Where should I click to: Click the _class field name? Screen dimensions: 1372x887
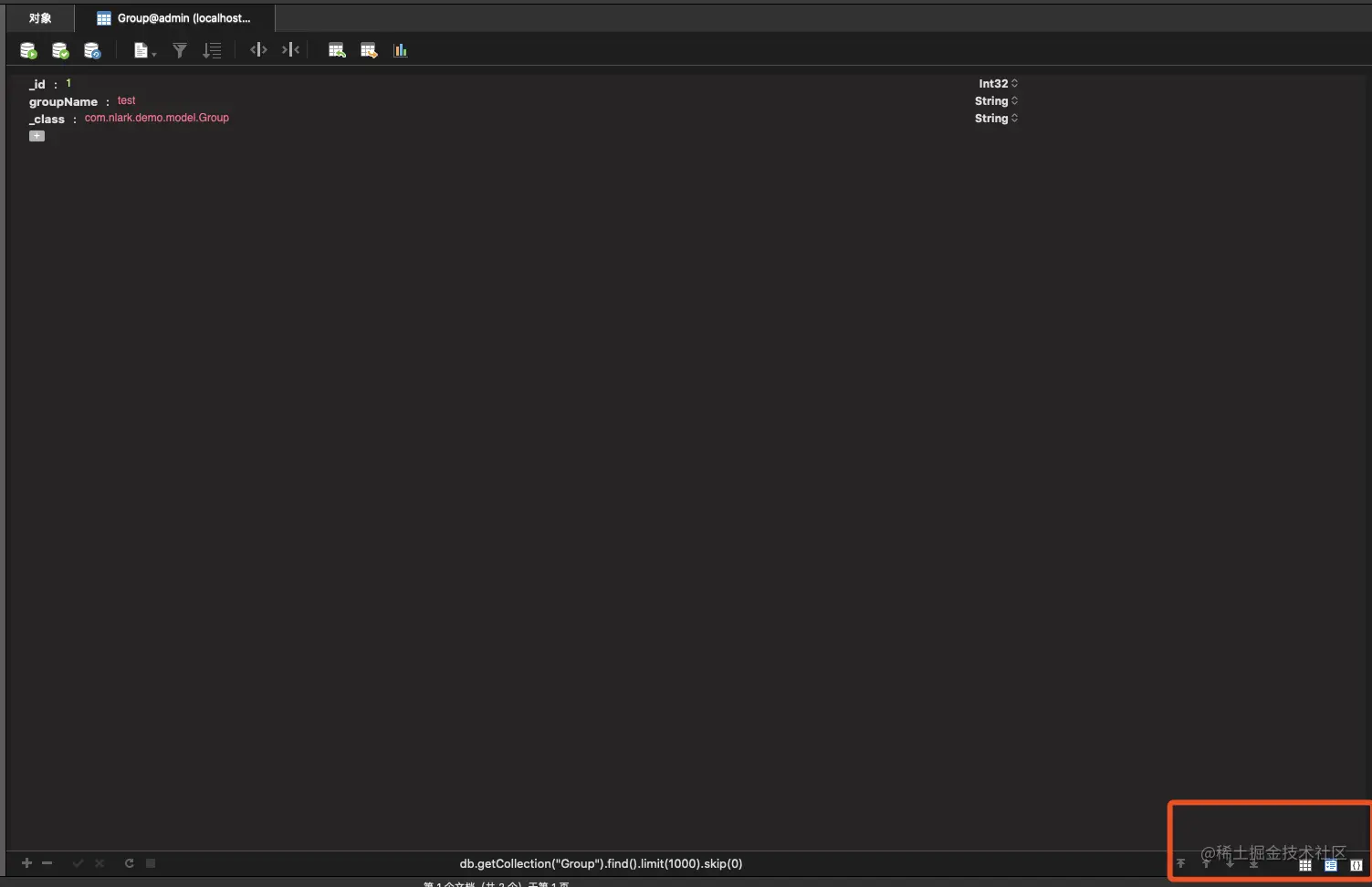coord(47,119)
